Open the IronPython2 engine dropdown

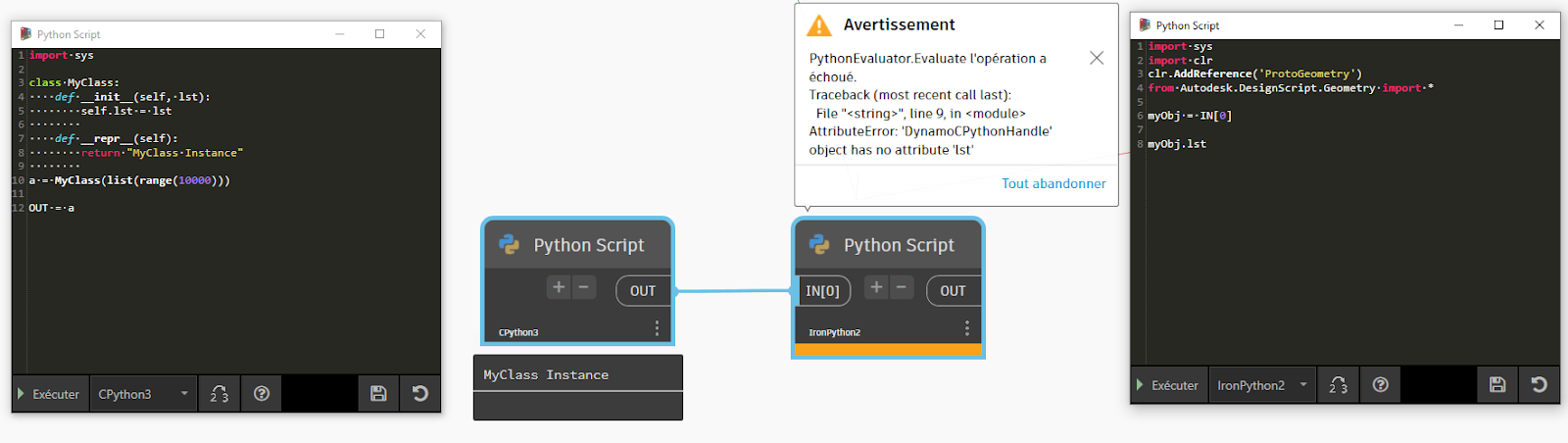(1262, 385)
